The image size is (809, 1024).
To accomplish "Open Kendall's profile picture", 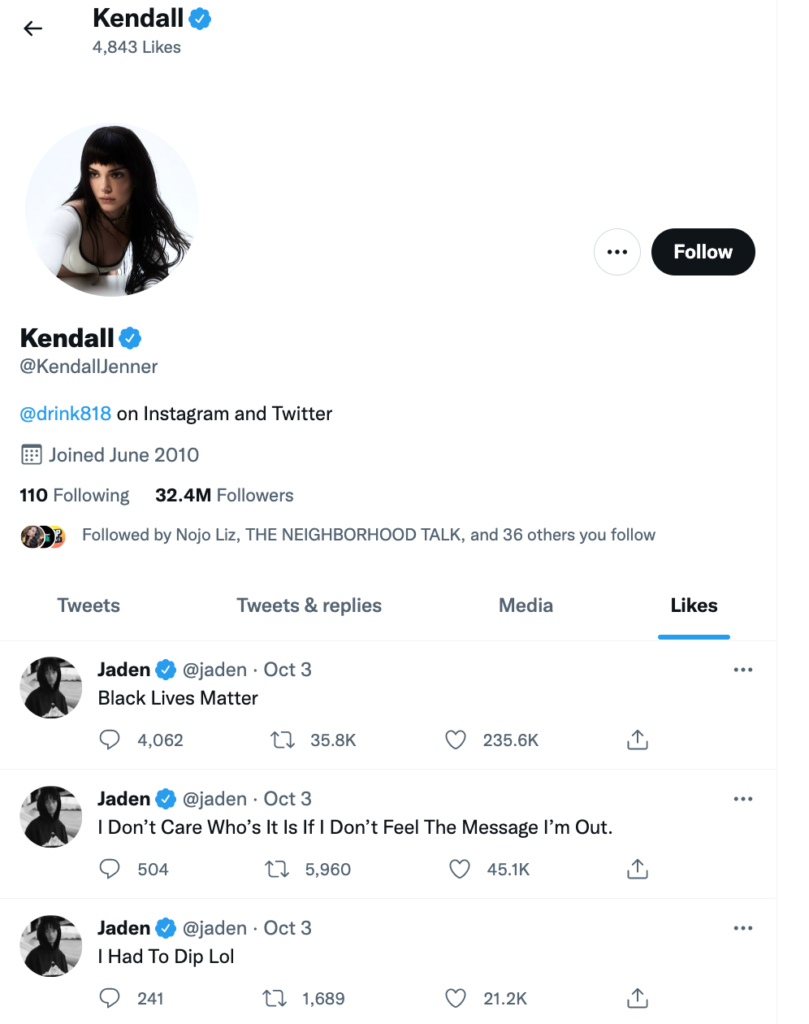I will pos(112,208).
